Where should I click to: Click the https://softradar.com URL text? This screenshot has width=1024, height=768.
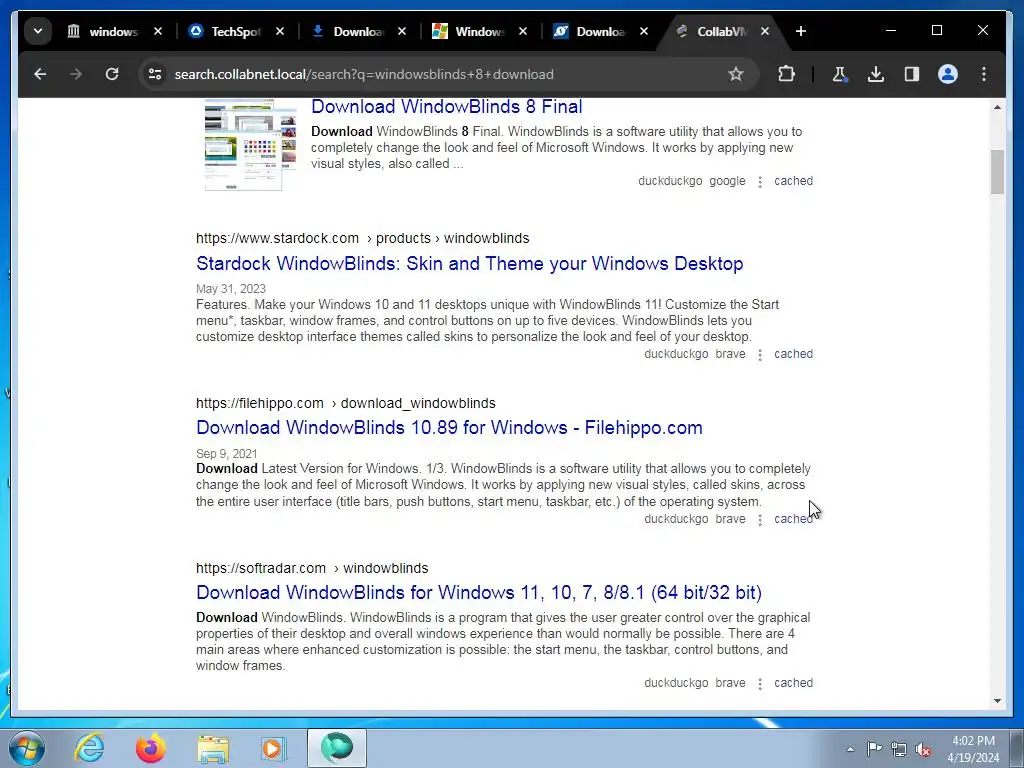(x=261, y=568)
